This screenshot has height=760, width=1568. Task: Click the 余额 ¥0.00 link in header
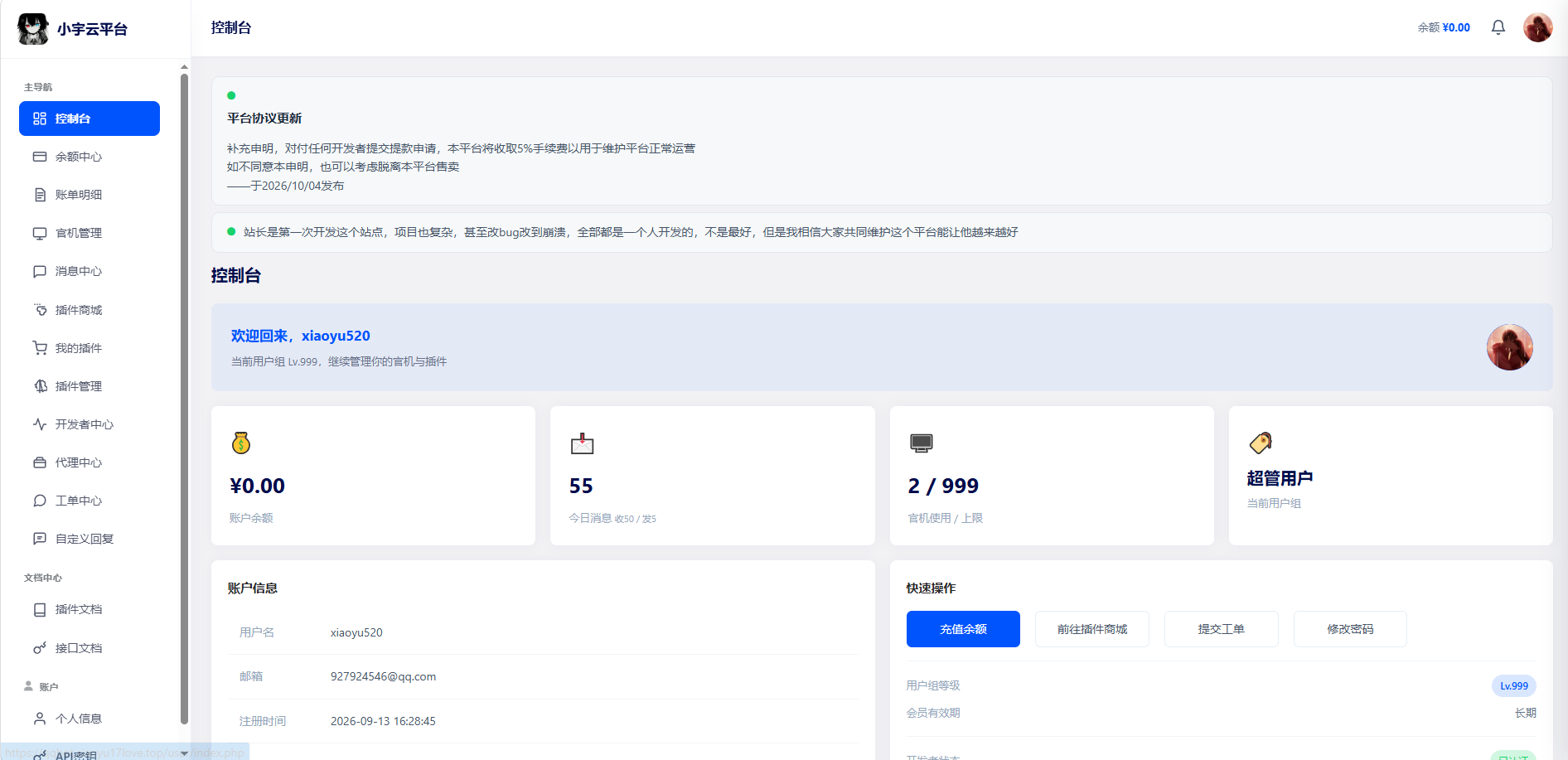point(1444,27)
